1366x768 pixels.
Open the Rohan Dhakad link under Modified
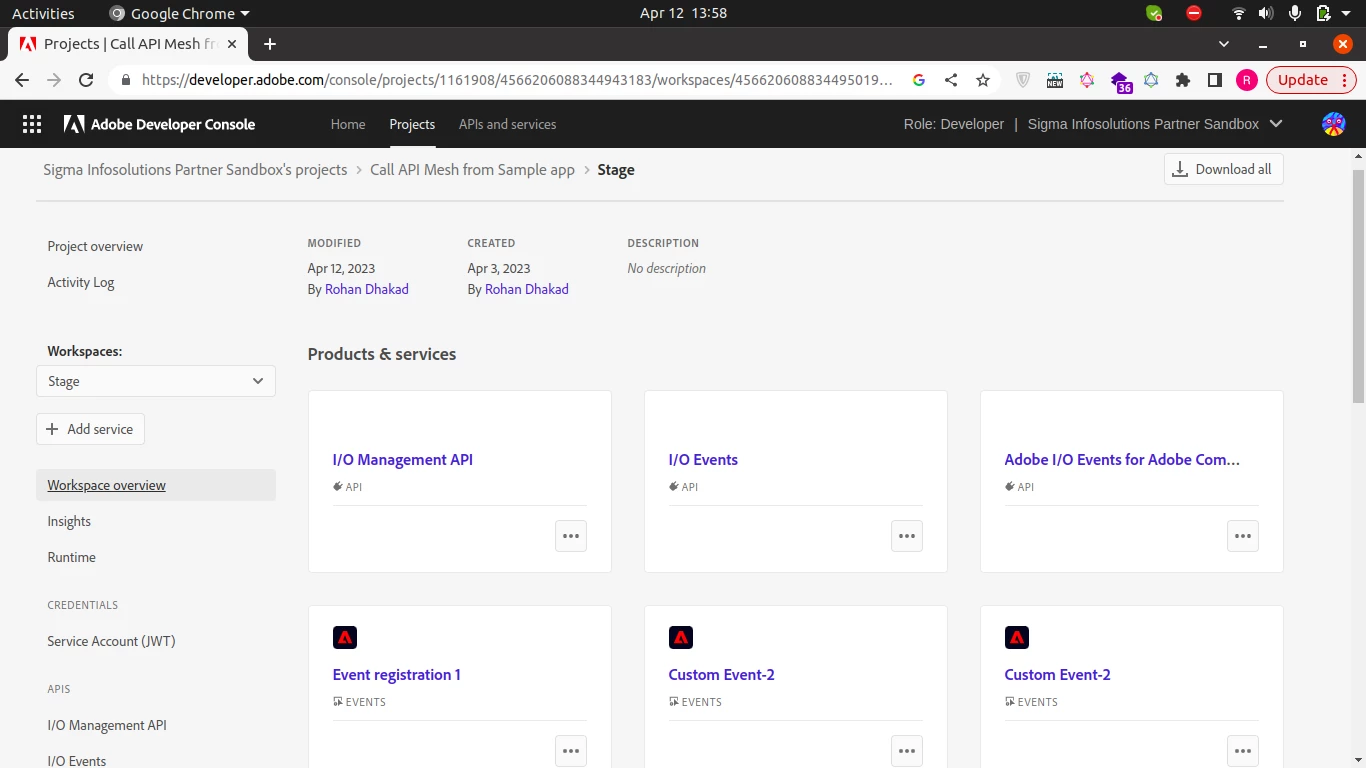pyautogui.click(x=366, y=289)
